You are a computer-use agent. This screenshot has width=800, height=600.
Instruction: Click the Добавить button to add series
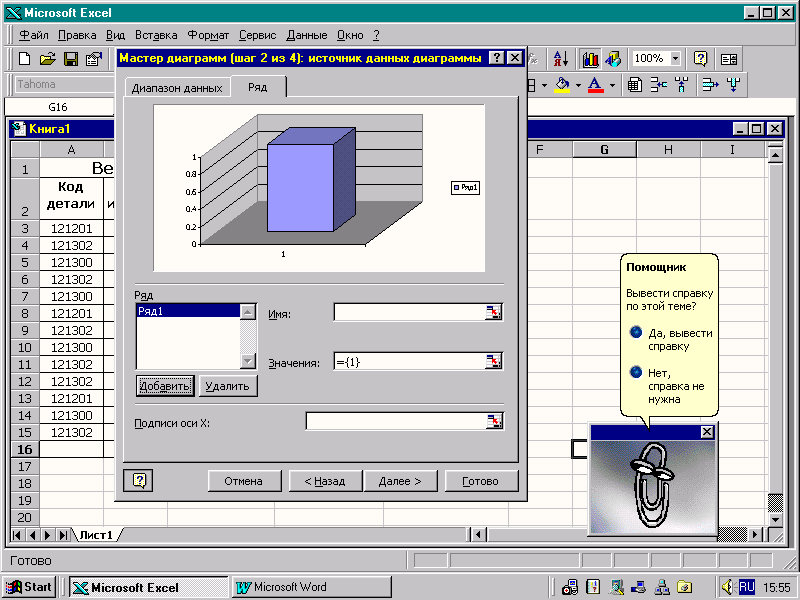(x=165, y=386)
